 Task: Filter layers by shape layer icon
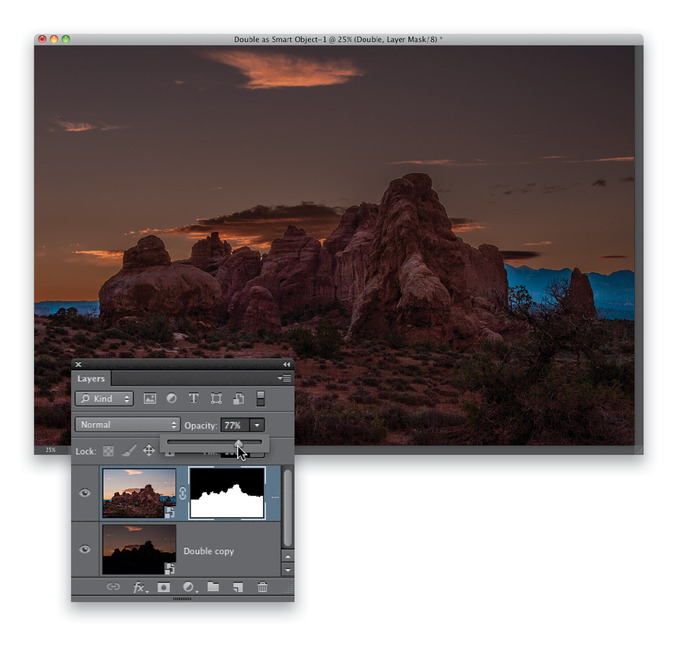click(216, 398)
